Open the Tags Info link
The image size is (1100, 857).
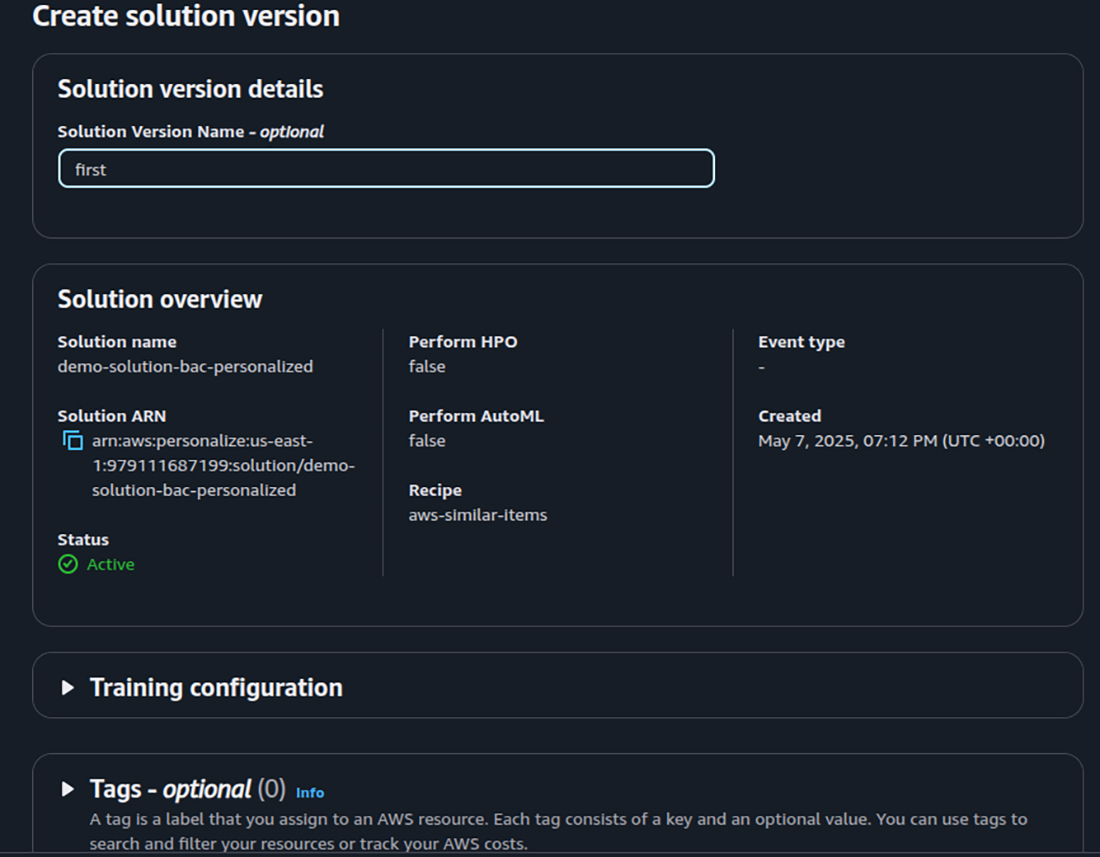(309, 792)
